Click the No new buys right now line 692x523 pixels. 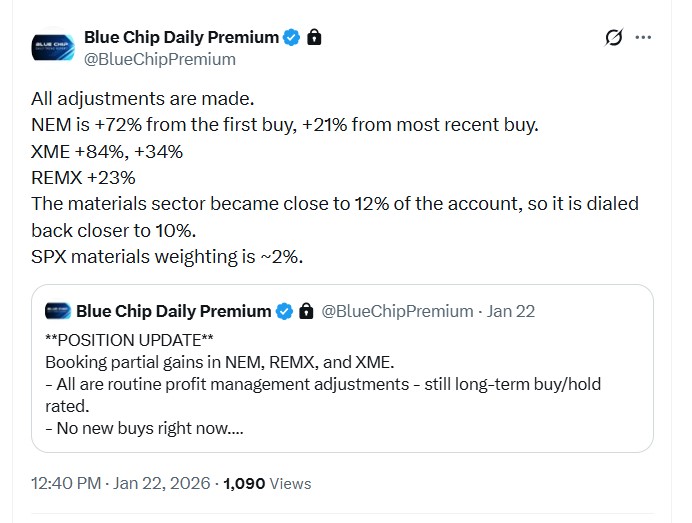pos(145,430)
